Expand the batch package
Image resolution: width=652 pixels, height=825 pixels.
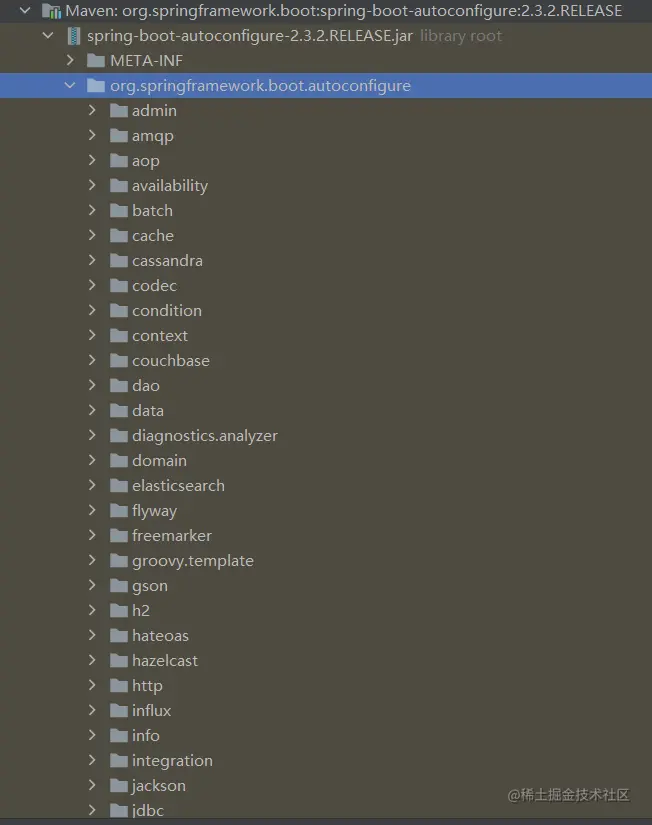pos(92,210)
